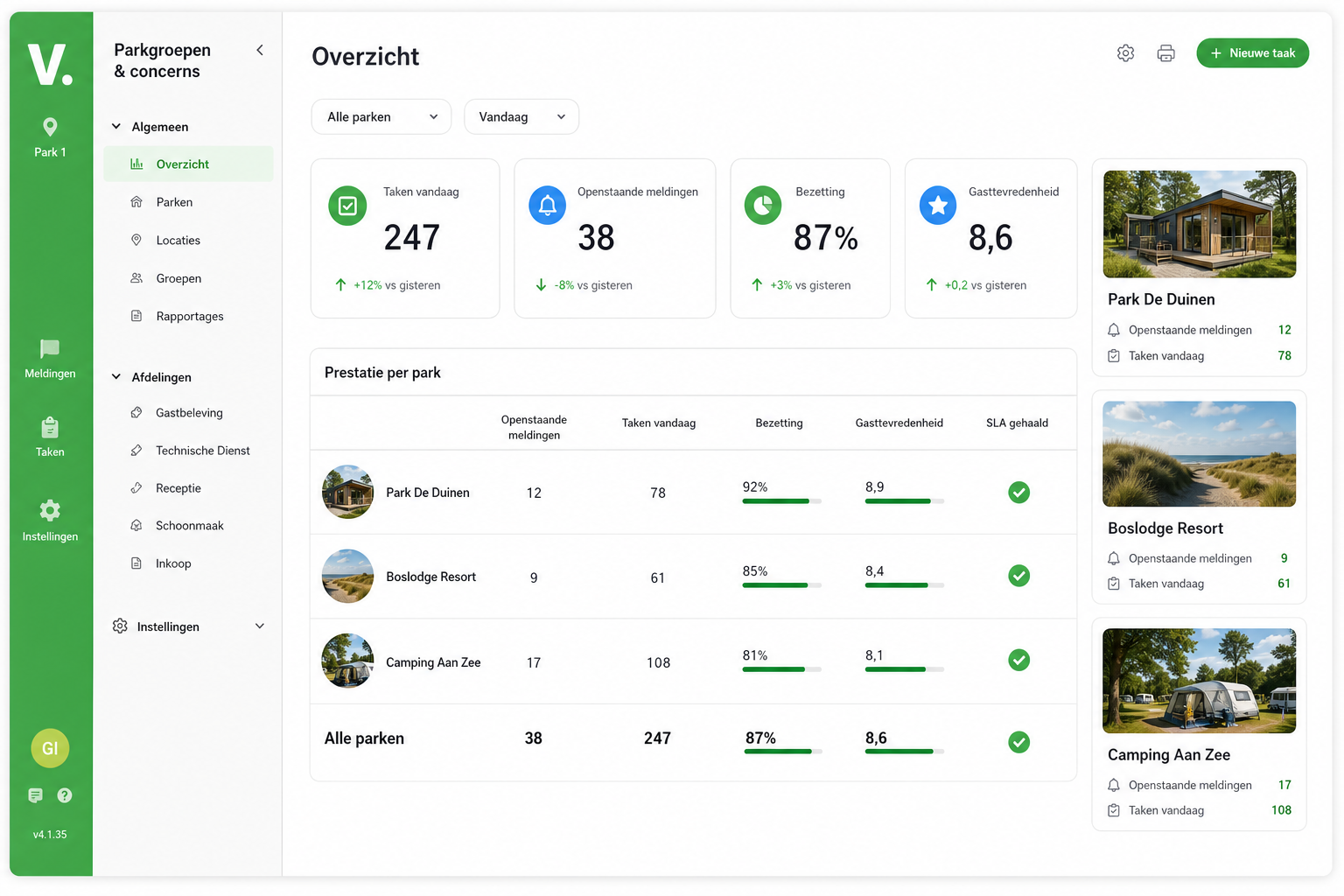Screen dimensions: 1344x896
Task: Click round Camping Aan Zee table thumbnail
Action: click(348, 661)
